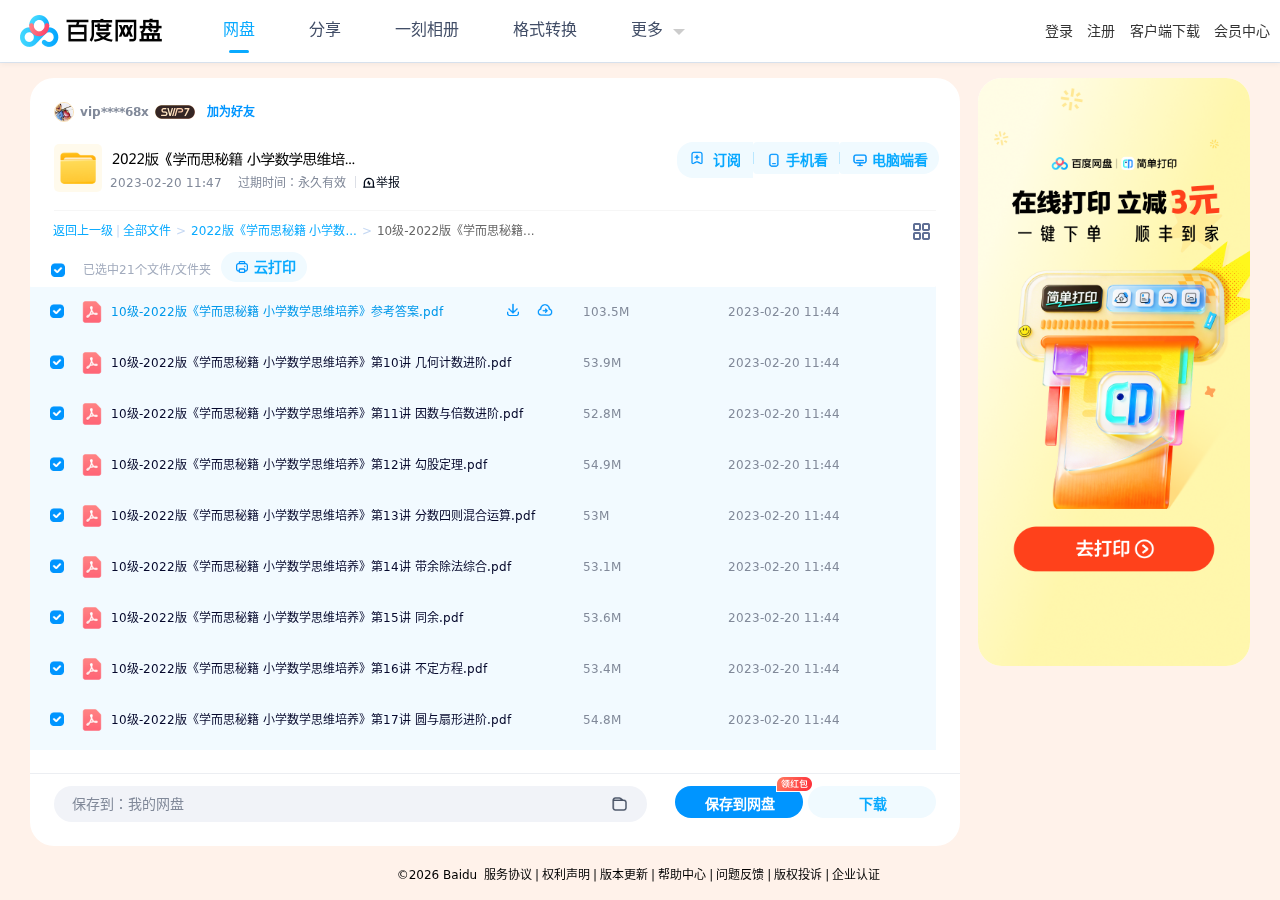Click the download icon on 参考答案.pdf row

tap(513, 310)
